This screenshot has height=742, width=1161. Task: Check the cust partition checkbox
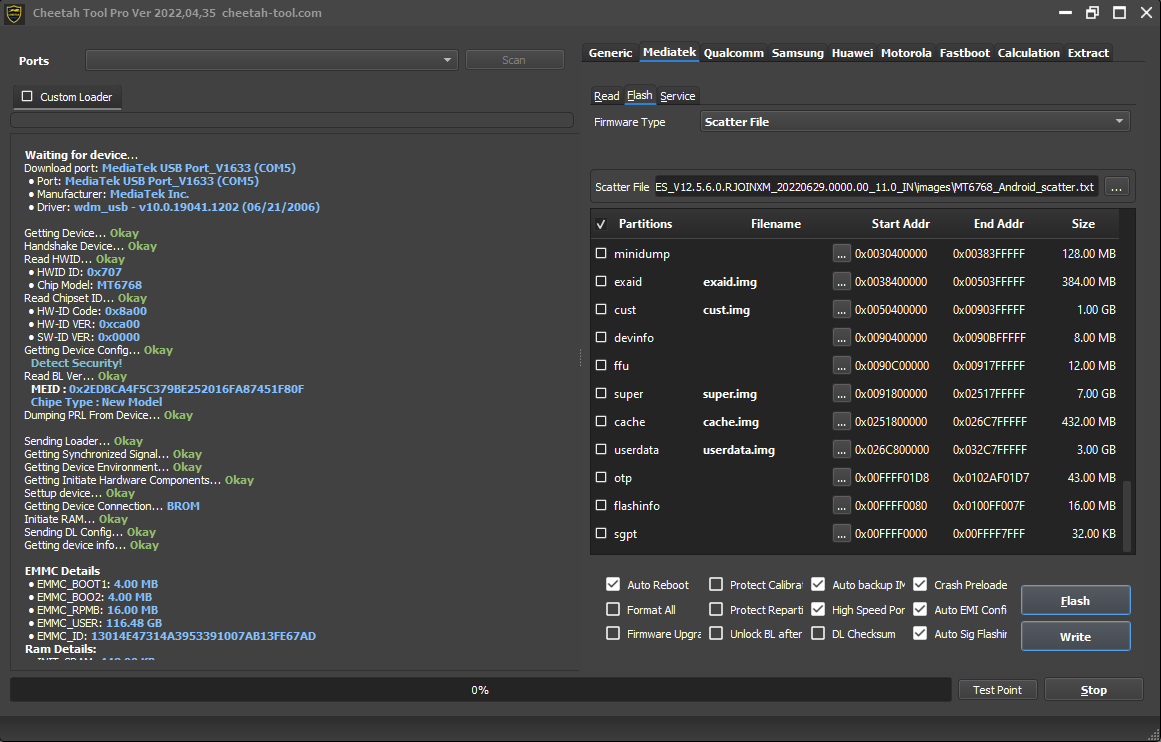click(x=601, y=310)
